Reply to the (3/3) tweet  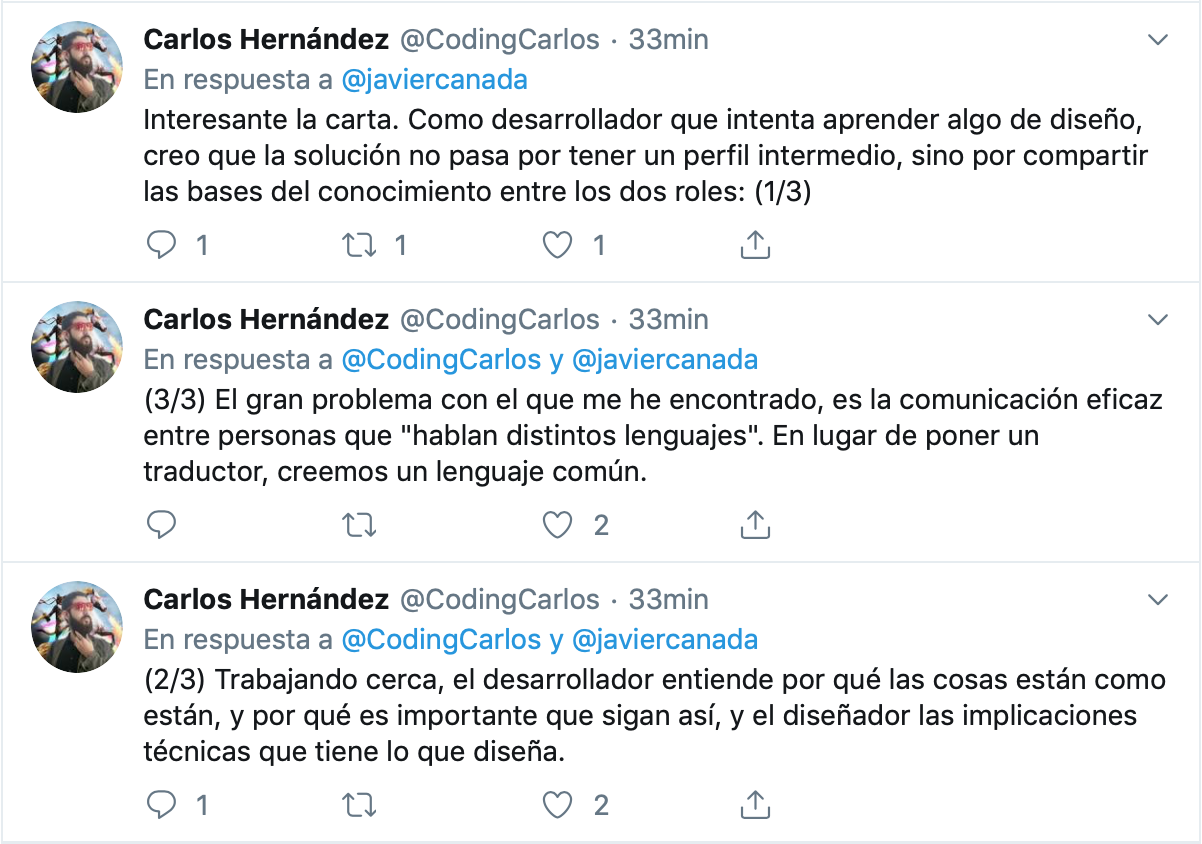[x=162, y=524]
